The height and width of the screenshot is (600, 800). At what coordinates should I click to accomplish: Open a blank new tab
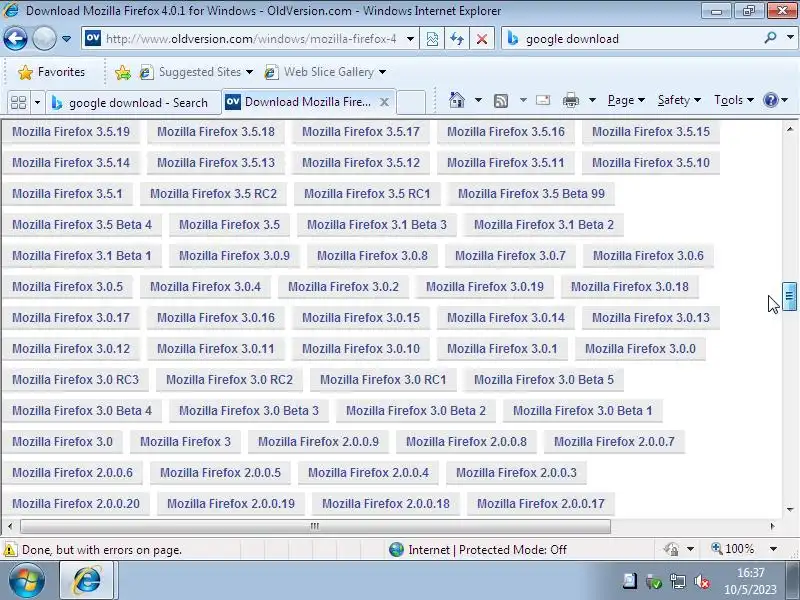(411, 102)
